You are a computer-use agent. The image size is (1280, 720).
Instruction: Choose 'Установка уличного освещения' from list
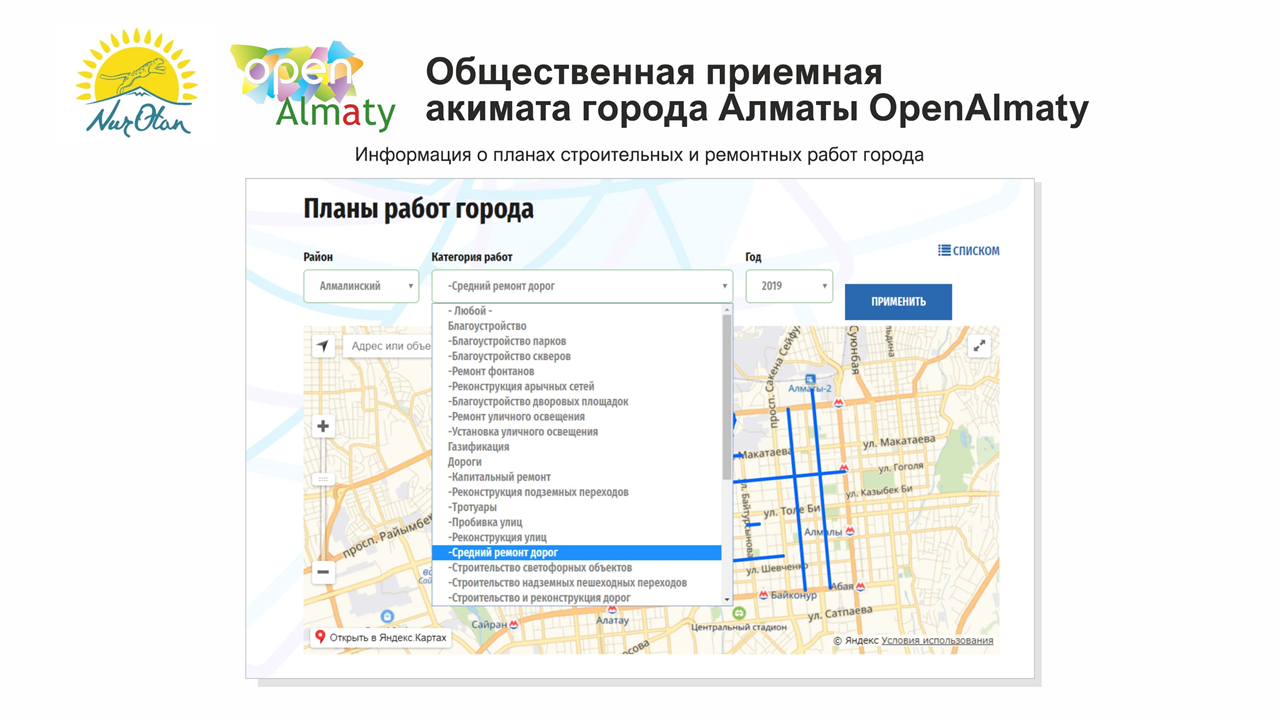point(576,432)
